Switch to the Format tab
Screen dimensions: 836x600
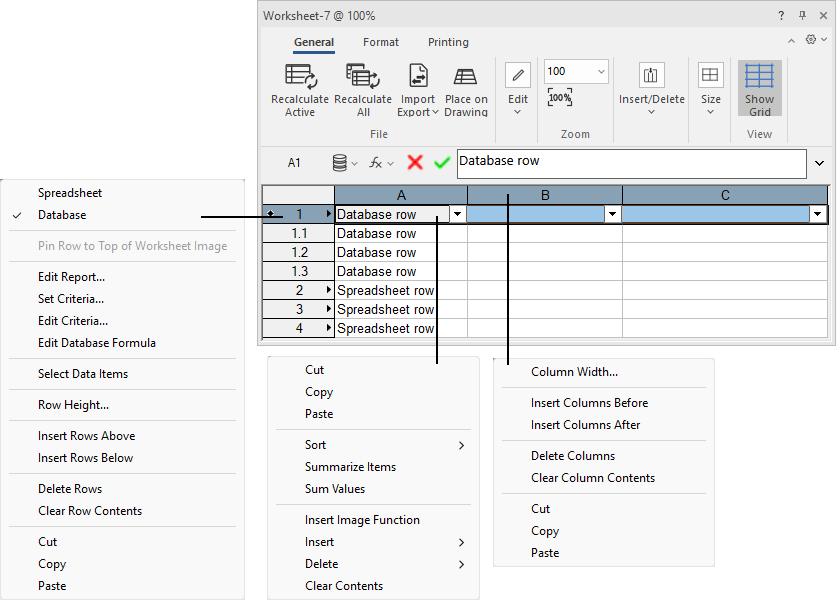381,42
